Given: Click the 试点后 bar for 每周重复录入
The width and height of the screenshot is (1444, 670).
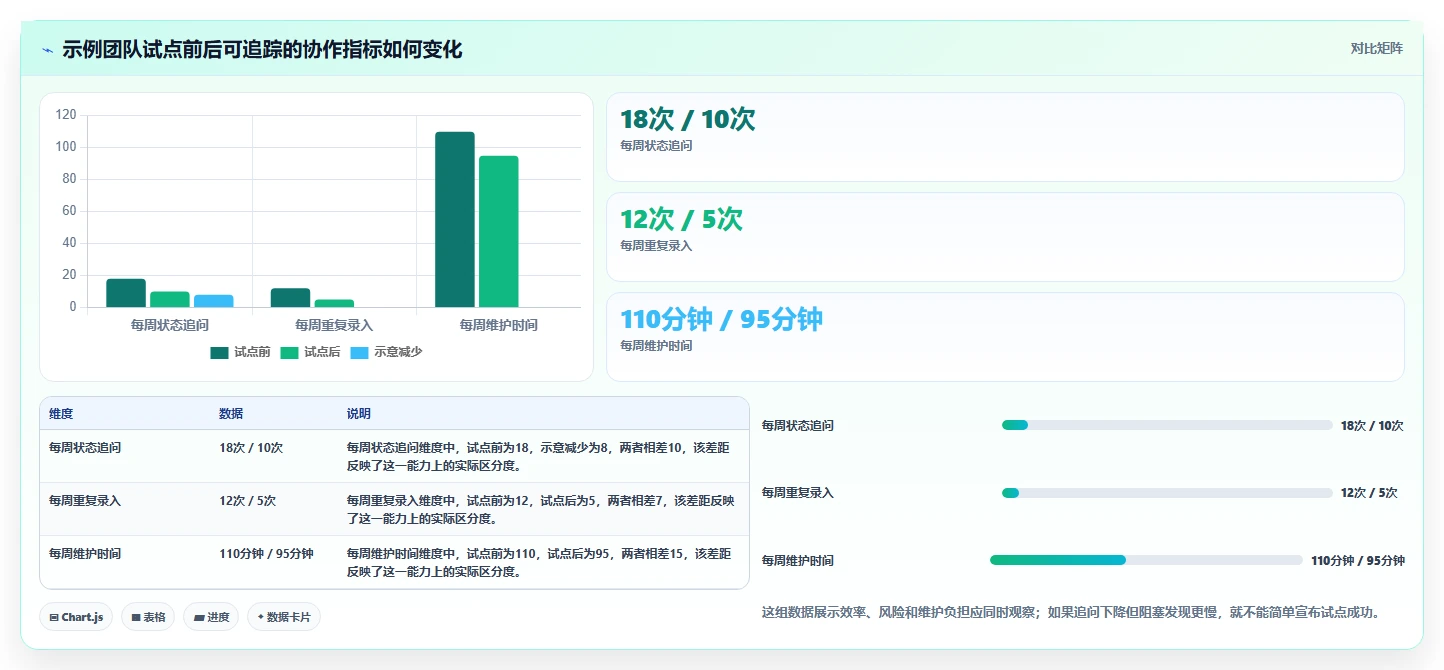Looking at the screenshot, I should [x=334, y=303].
